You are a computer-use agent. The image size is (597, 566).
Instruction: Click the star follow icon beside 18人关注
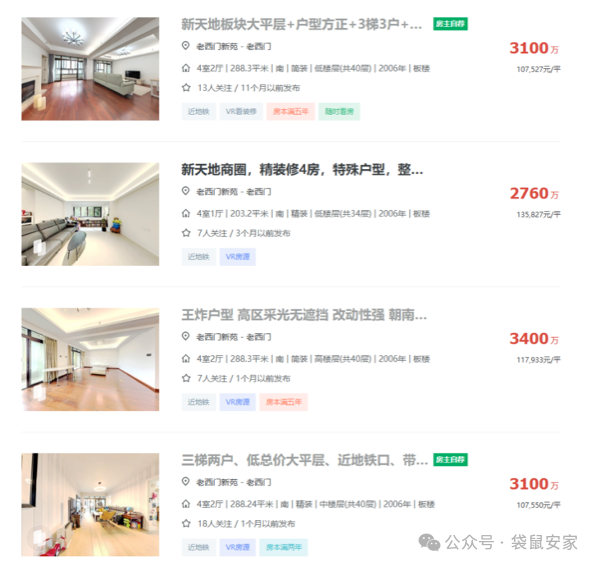(186, 524)
